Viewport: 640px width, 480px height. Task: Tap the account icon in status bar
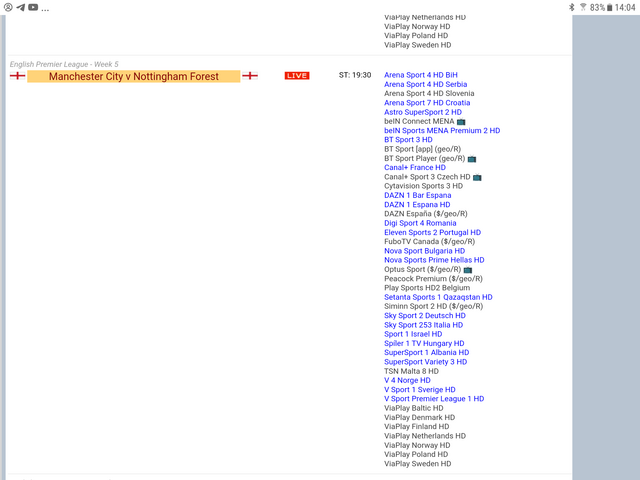click(8, 7)
